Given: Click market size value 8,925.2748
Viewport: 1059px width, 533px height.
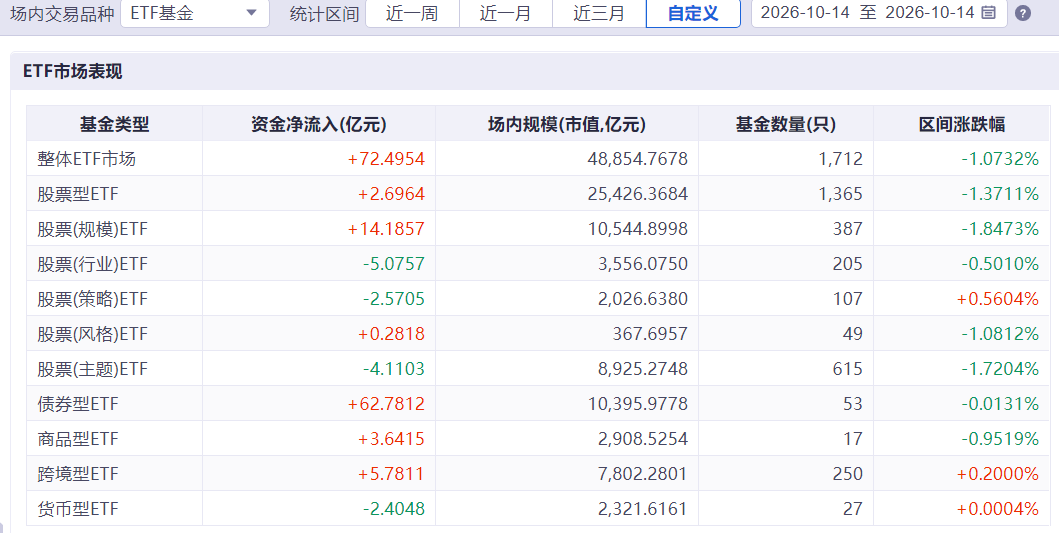Looking at the screenshot, I should [643, 369].
